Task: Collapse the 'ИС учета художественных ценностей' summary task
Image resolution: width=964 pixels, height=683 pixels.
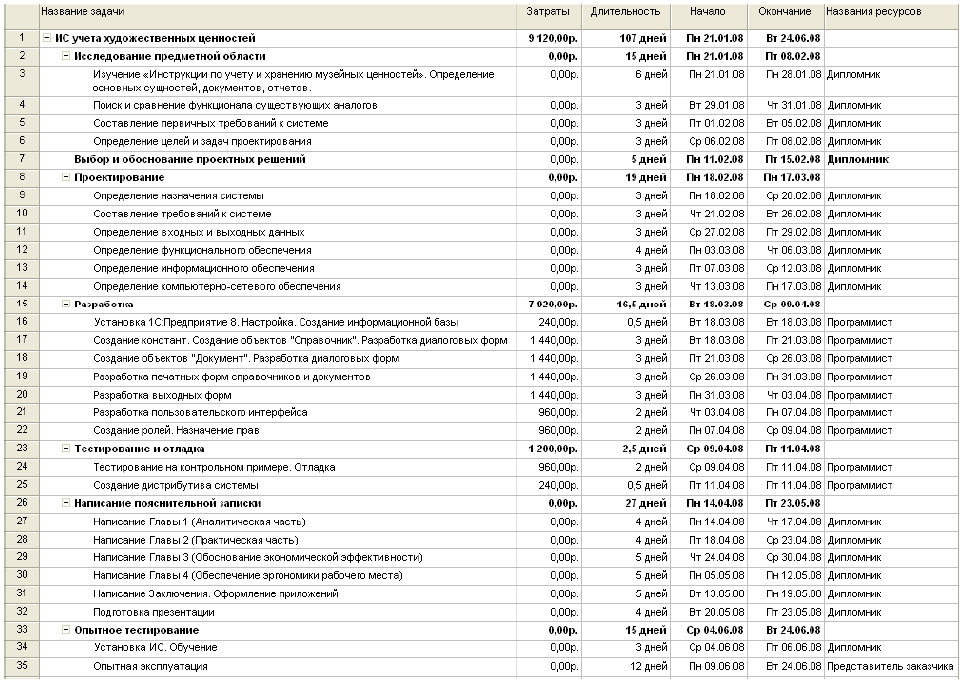Action: click(47, 38)
